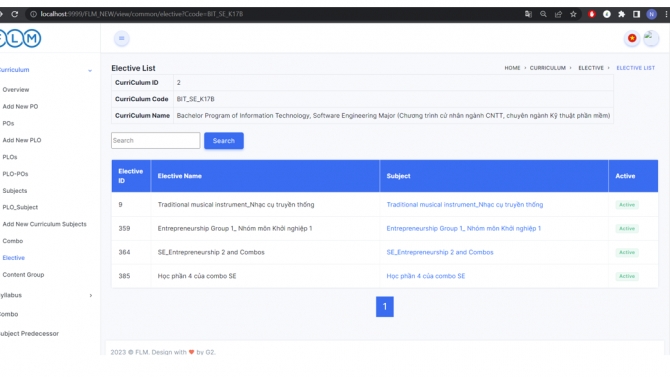
Task: Collapse the Curriculum sidebar section
Action: 46,70
